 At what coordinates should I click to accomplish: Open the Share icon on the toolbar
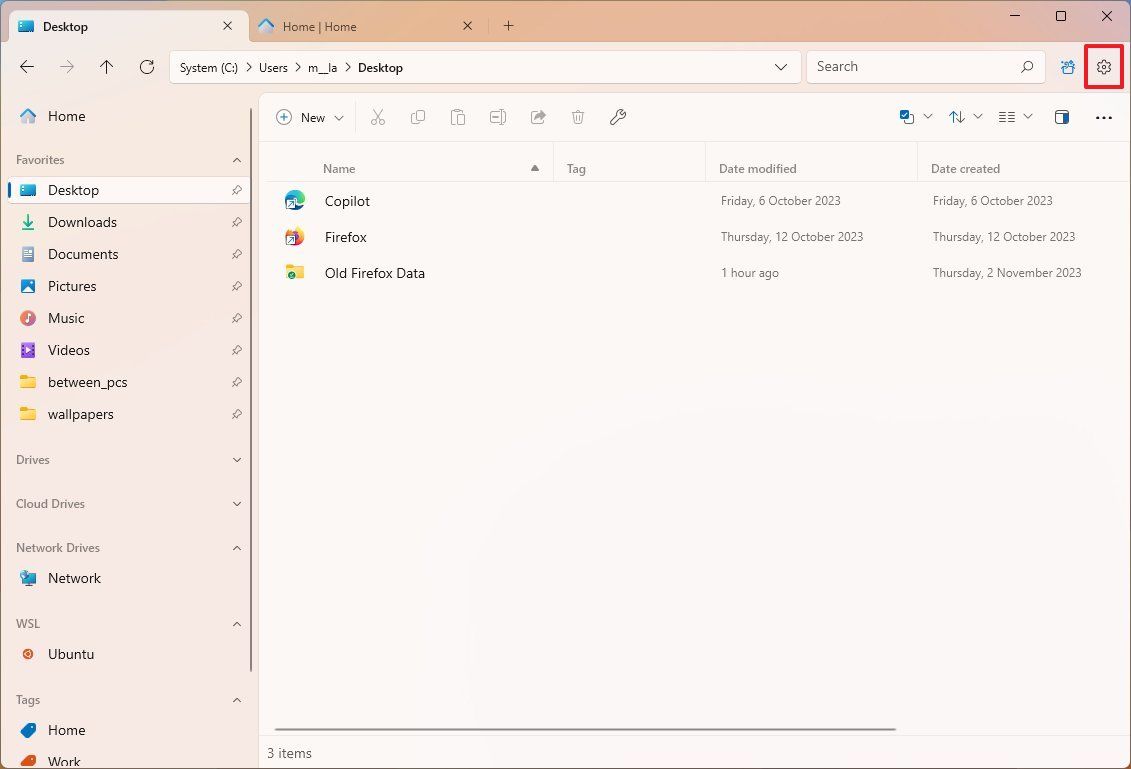[x=537, y=117]
